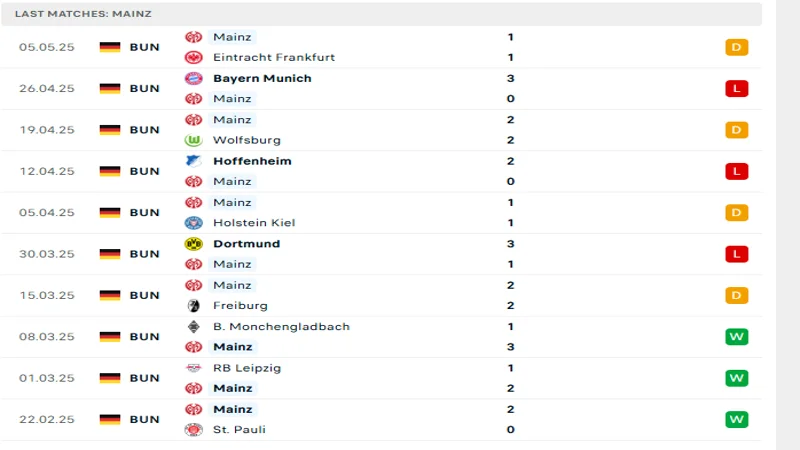Click the Hoffenheim club crest

point(194,161)
